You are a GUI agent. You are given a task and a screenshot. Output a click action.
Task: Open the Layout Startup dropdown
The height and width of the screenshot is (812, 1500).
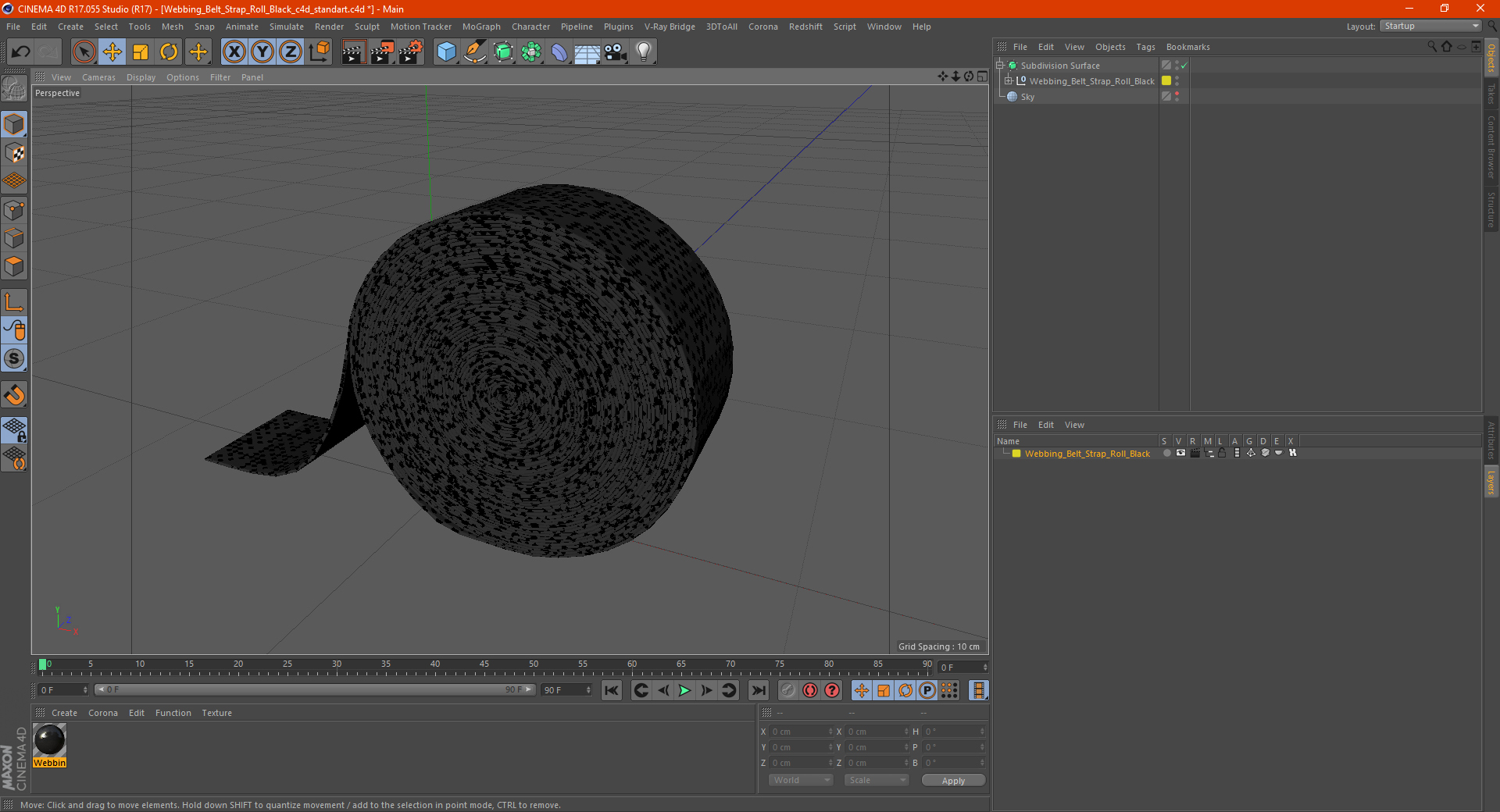(1430, 26)
